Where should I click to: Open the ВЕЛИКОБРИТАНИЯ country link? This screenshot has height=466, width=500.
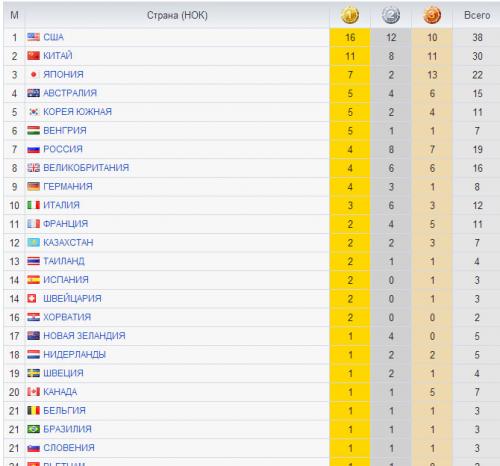[86, 168]
